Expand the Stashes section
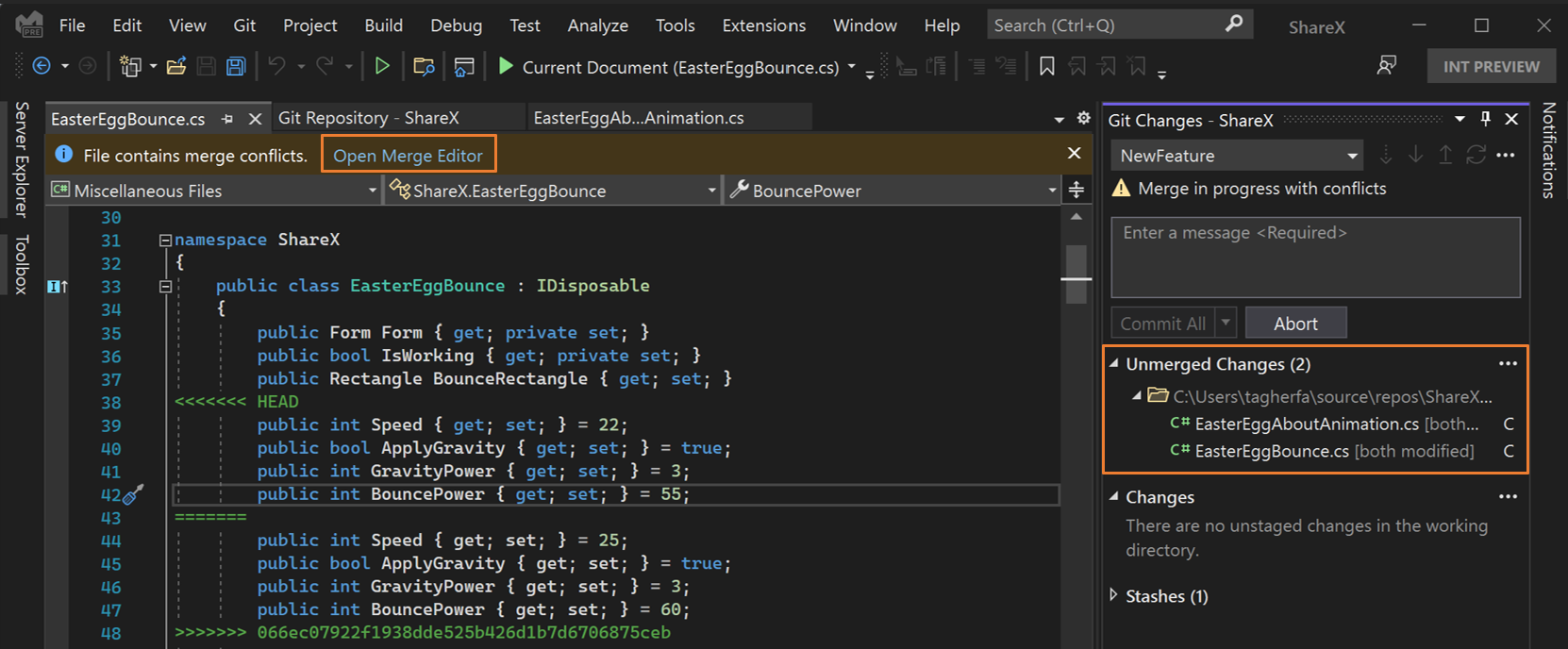The image size is (1568, 649). point(1114,595)
